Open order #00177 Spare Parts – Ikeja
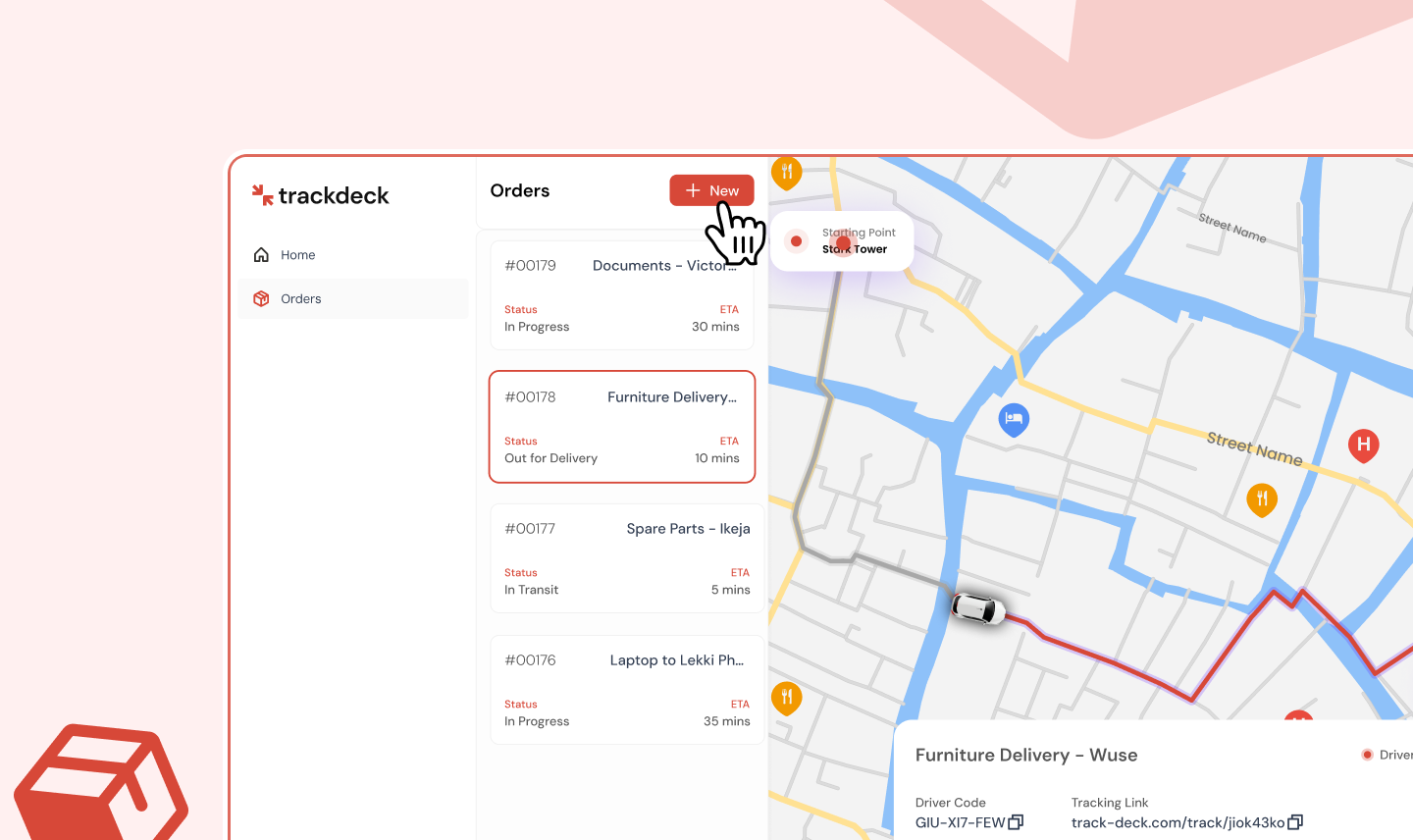1413x840 pixels. point(626,557)
